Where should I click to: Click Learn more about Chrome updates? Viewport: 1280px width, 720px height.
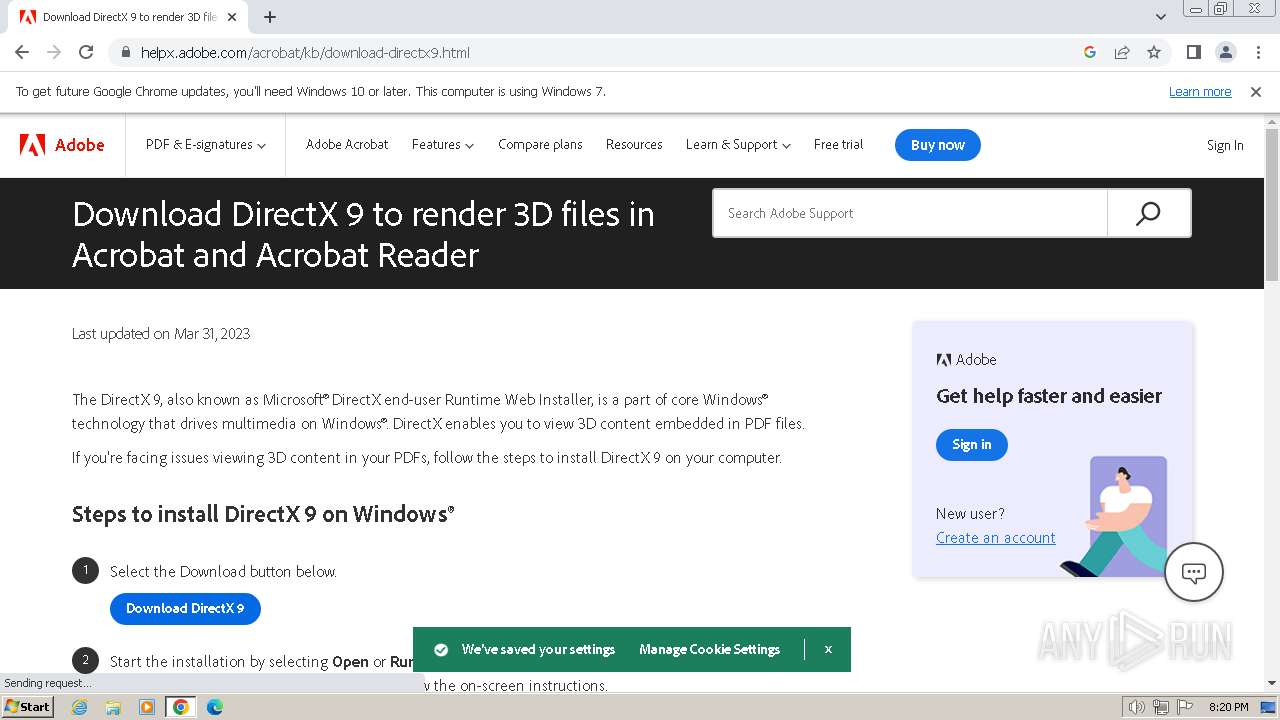1200,92
